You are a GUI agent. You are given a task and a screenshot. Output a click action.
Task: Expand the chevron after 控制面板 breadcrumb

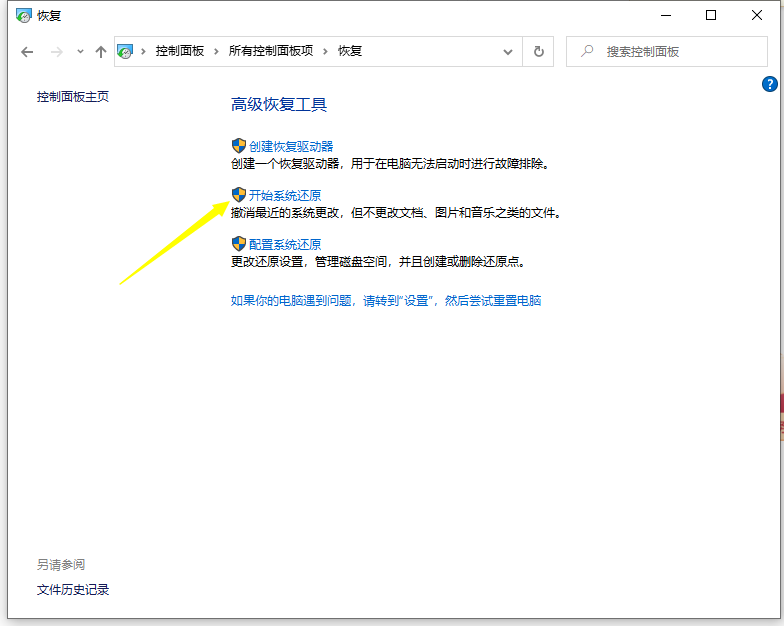pyautogui.click(x=217, y=51)
